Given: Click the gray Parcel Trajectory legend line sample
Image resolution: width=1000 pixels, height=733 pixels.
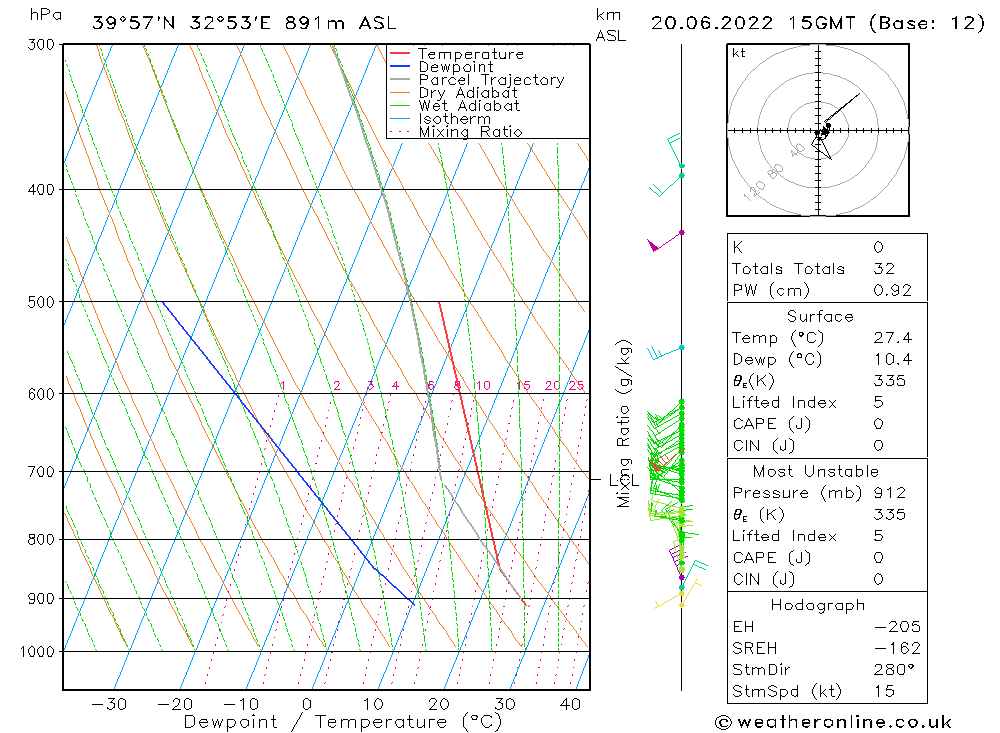Looking at the screenshot, I should click(x=399, y=80).
